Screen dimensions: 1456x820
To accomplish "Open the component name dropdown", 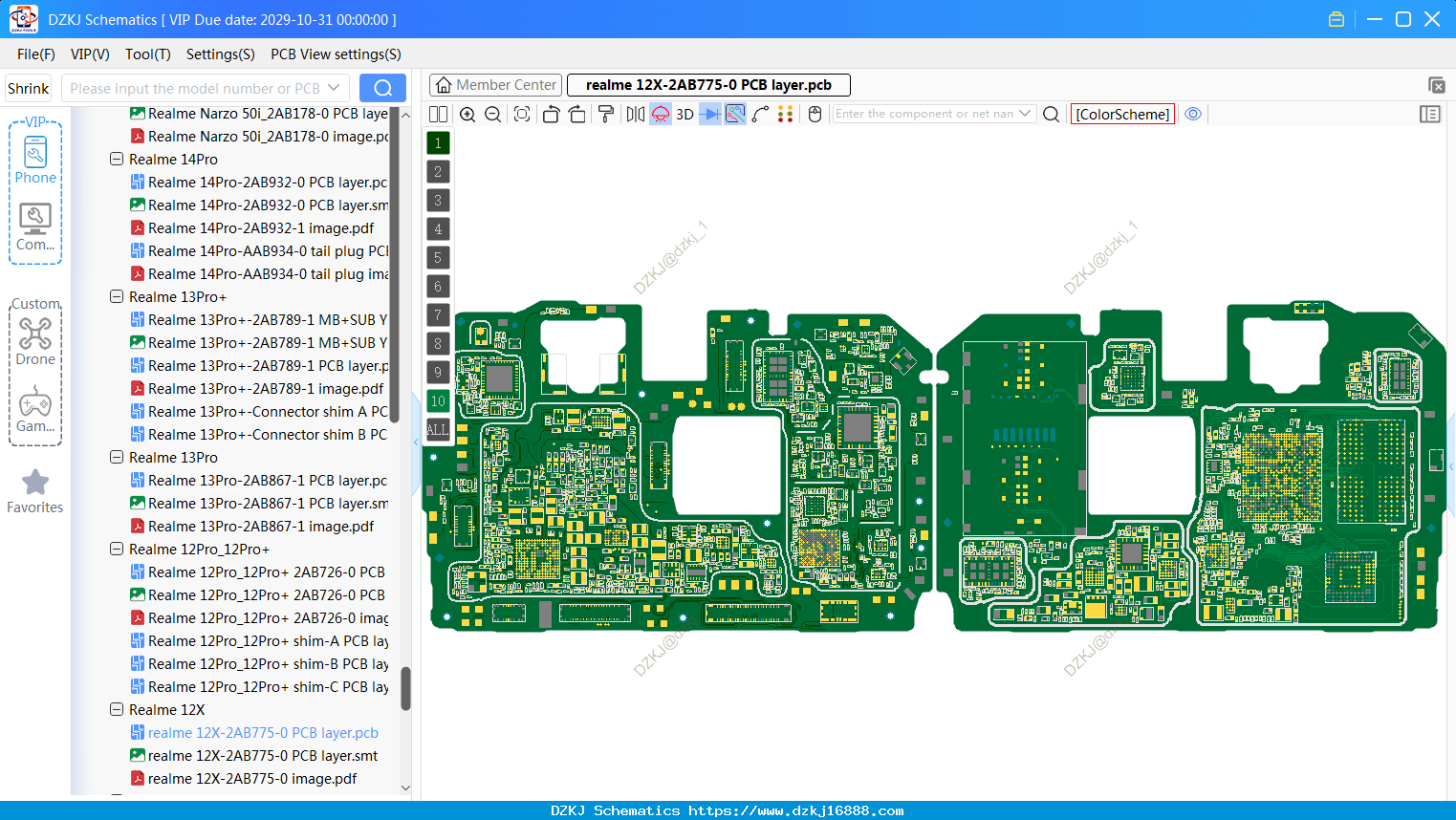I will (1025, 114).
